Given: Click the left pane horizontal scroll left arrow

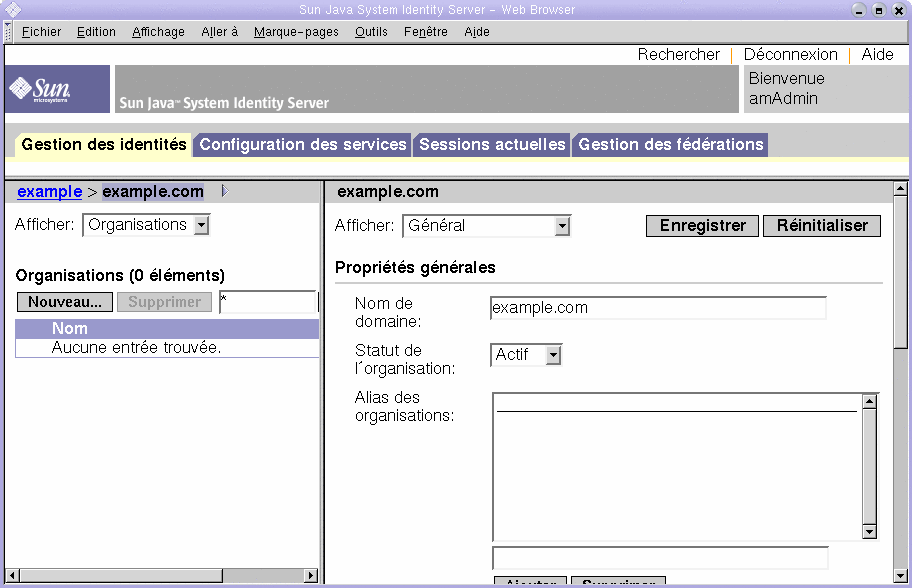Looking at the screenshot, I should 12,576.
